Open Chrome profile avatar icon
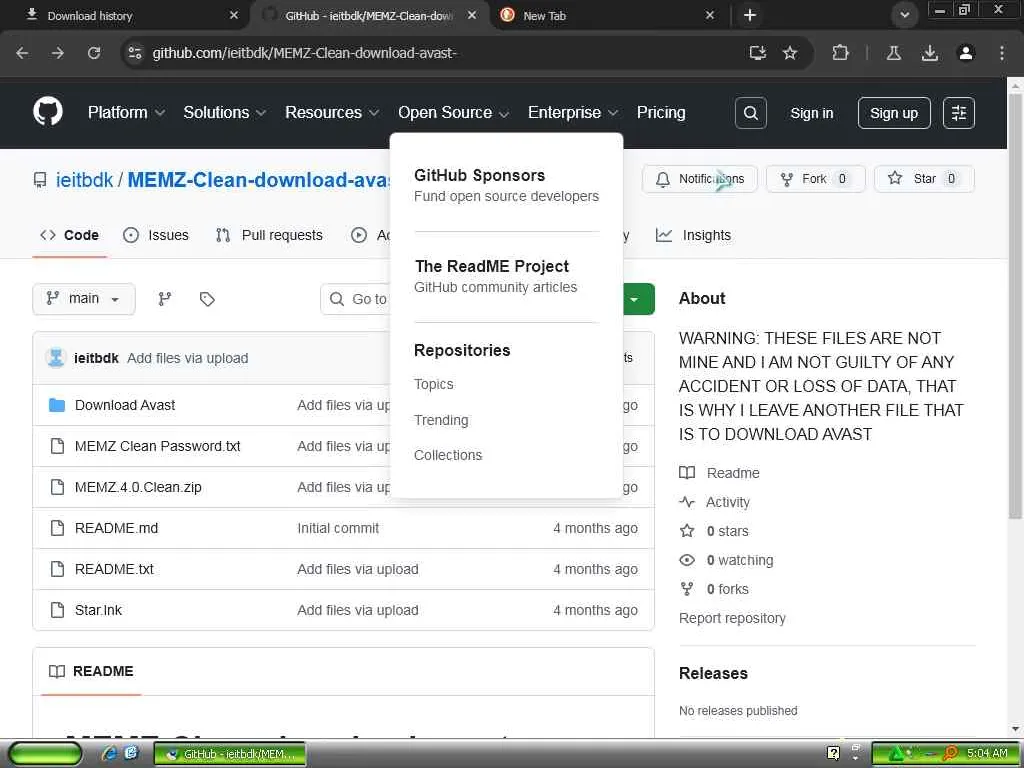 coord(965,53)
